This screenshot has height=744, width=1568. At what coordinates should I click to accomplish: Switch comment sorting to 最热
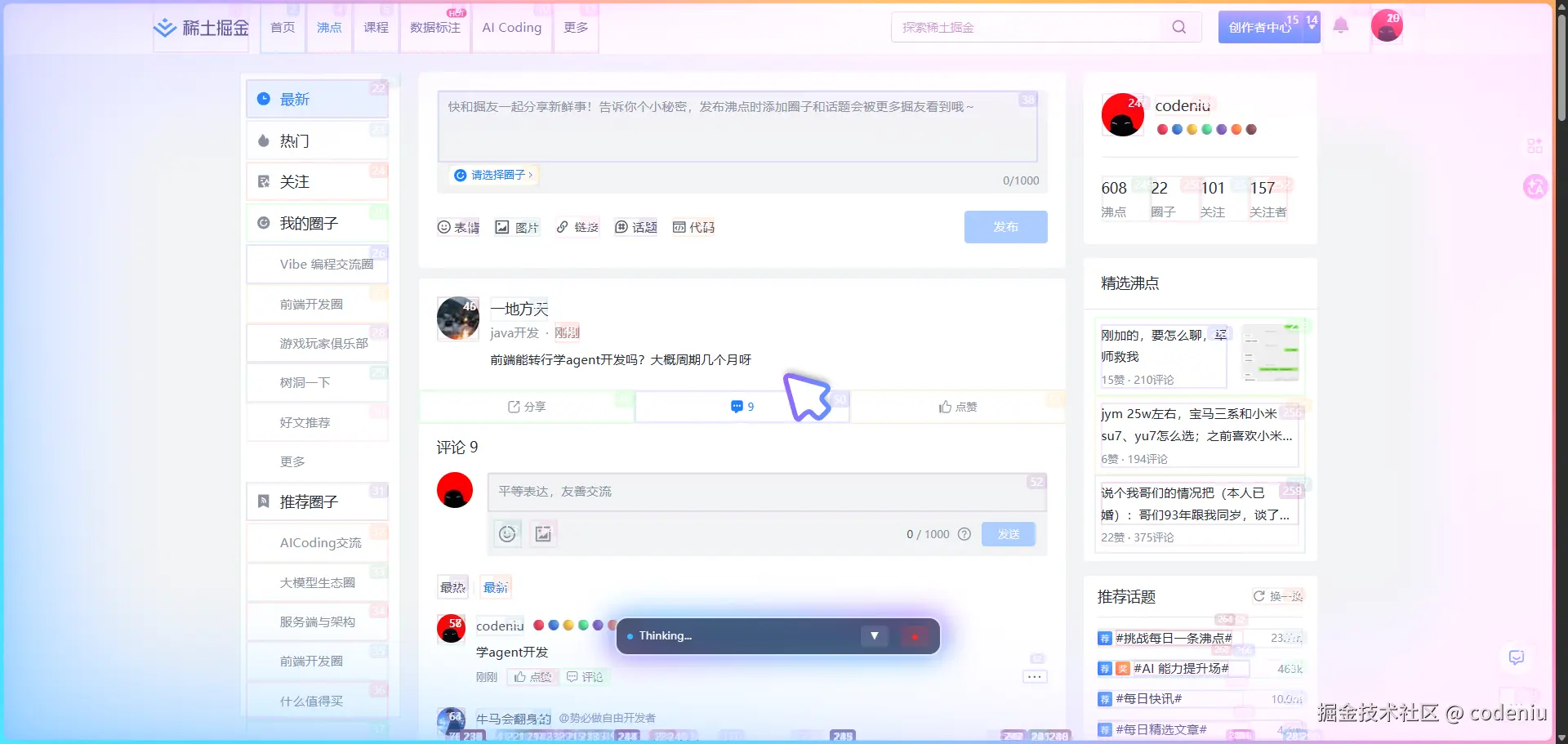coord(452,586)
